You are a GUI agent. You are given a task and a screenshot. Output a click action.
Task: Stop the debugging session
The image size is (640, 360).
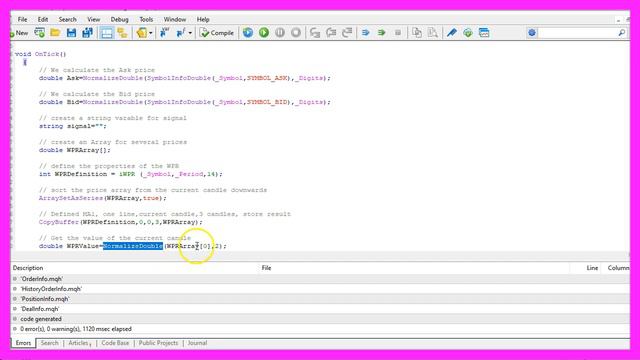coord(296,33)
